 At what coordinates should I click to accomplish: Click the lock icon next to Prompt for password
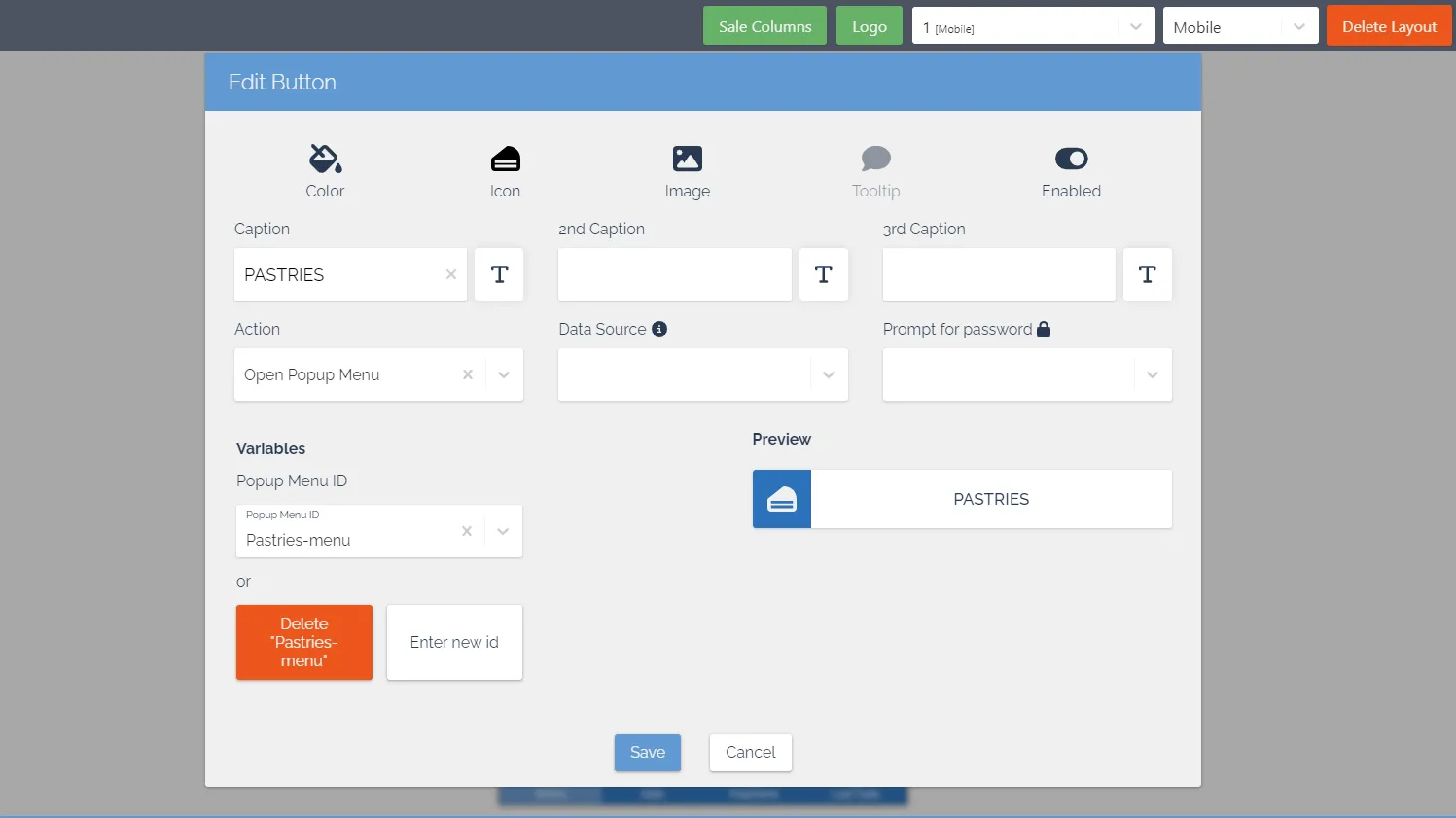[x=1044, y=329]
